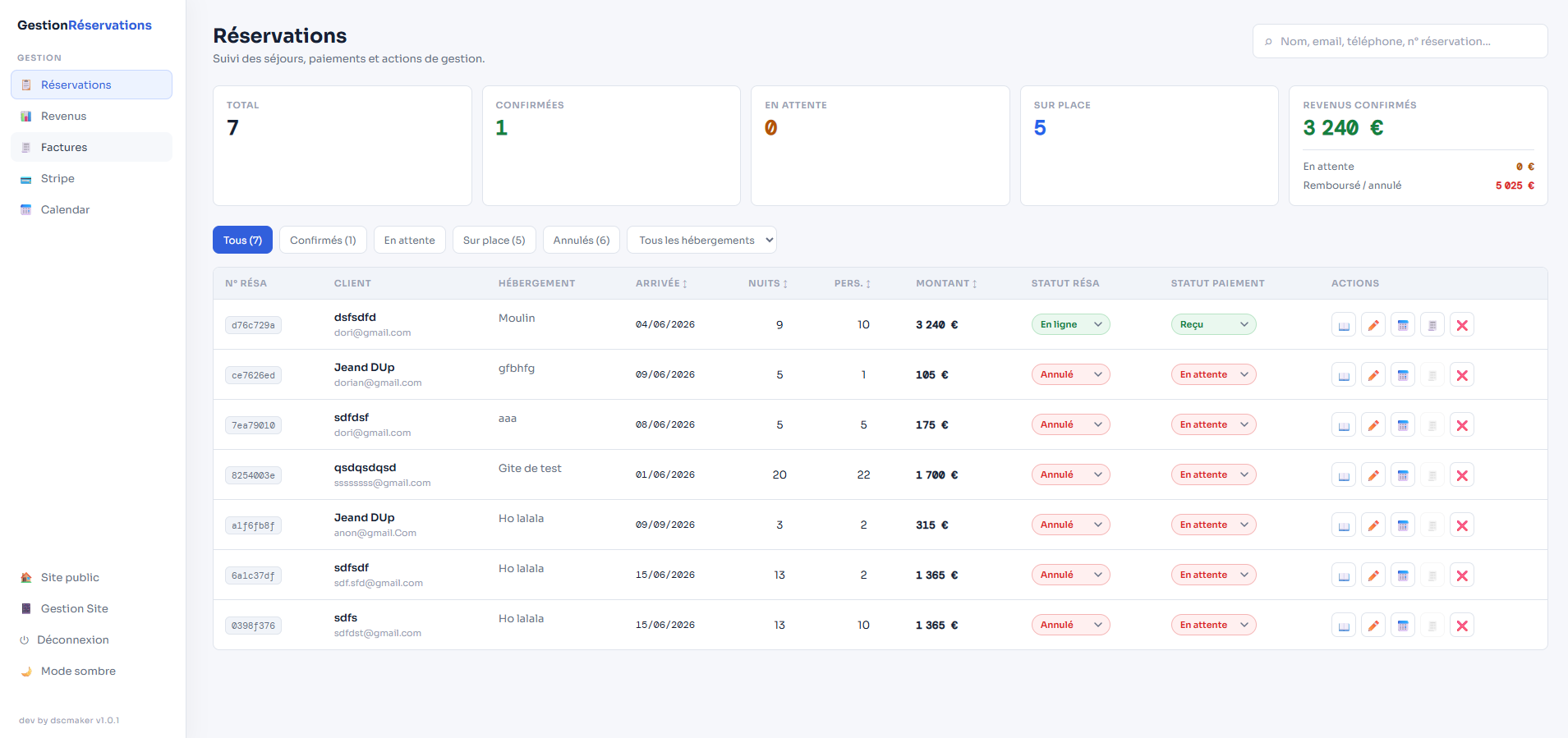
Task: Delete reservation d76c729a with red X
Action: (1462, 325)
